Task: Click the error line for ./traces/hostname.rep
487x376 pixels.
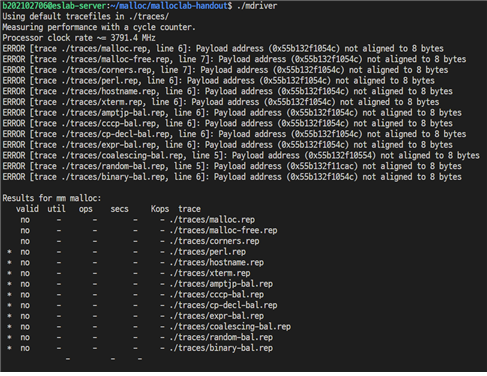Action: [x=228, y=91]
